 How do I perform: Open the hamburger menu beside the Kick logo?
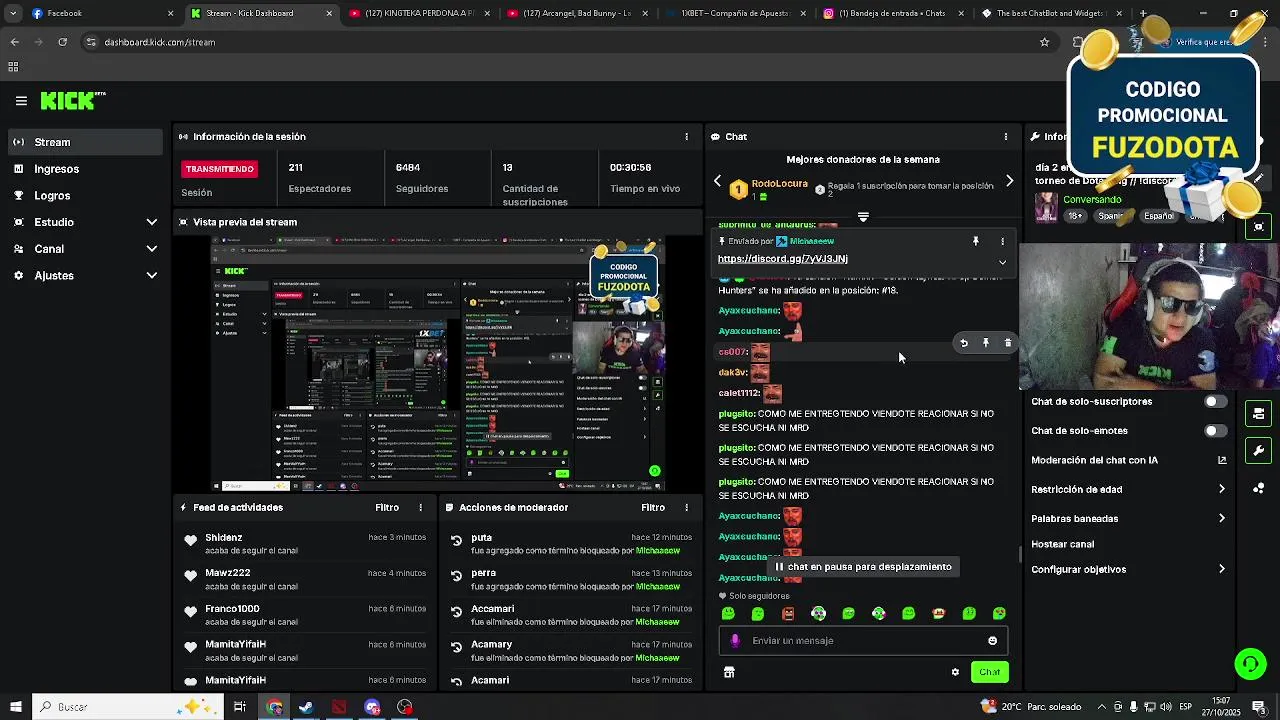[21, 100]
